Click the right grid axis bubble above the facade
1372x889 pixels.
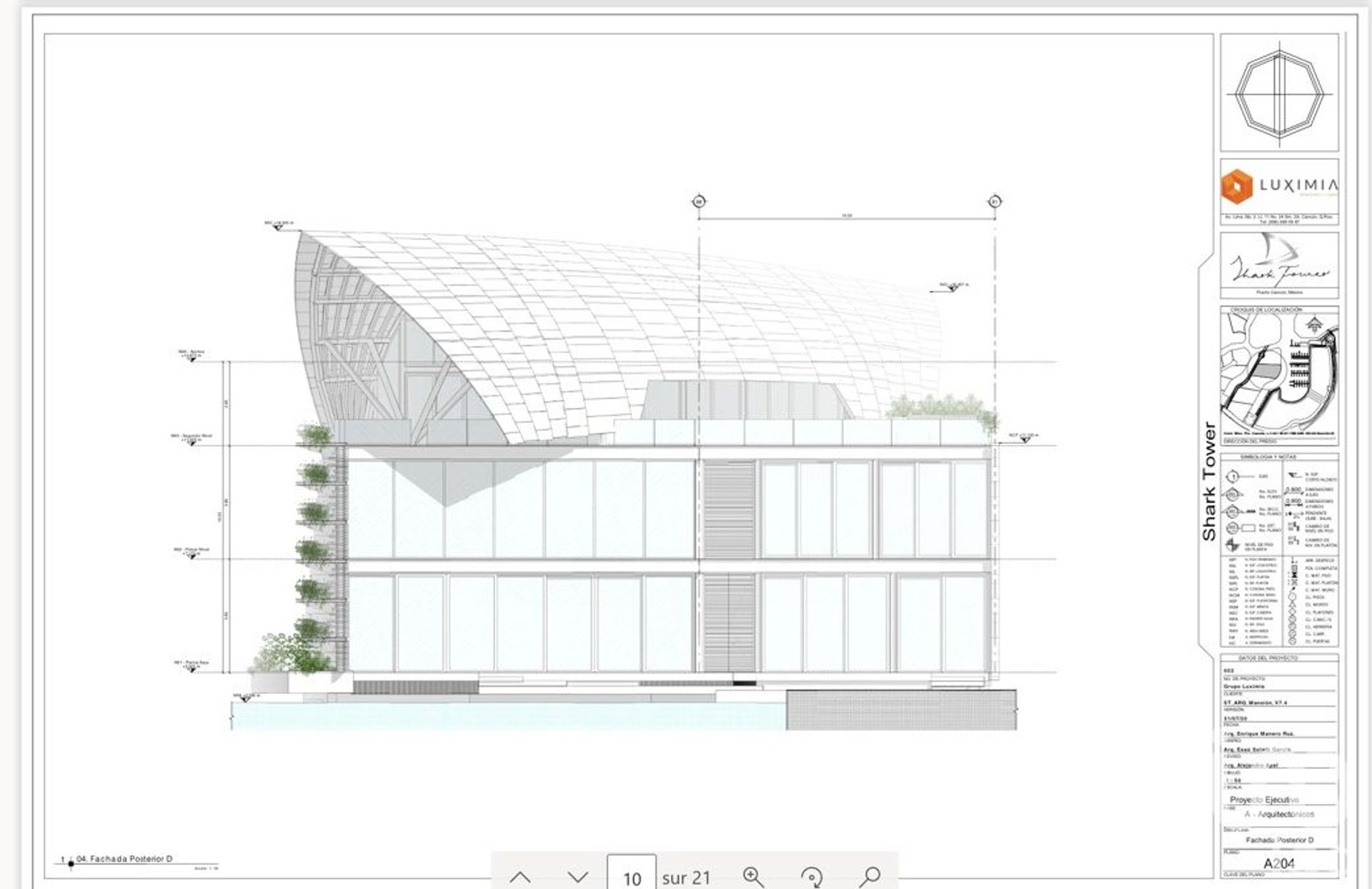coord(995,202)
